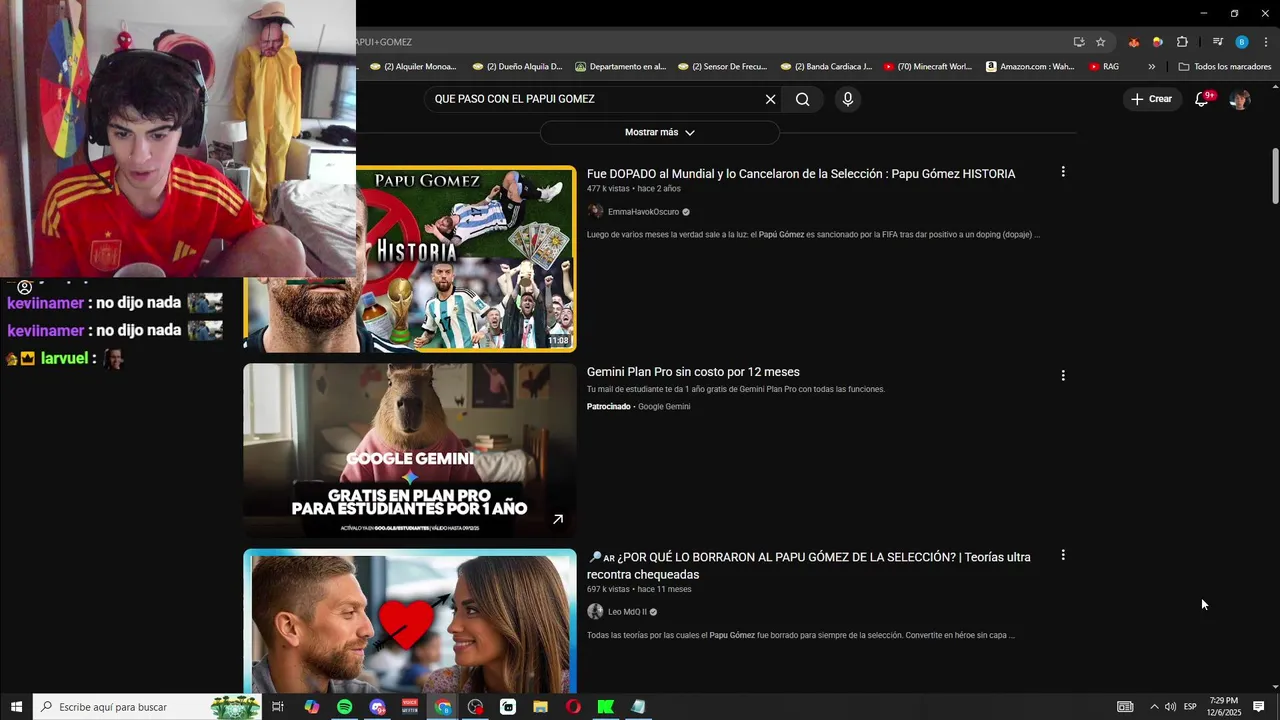
Task: Open options menu for Gemini ad
Action: (x=1063, y=376)
